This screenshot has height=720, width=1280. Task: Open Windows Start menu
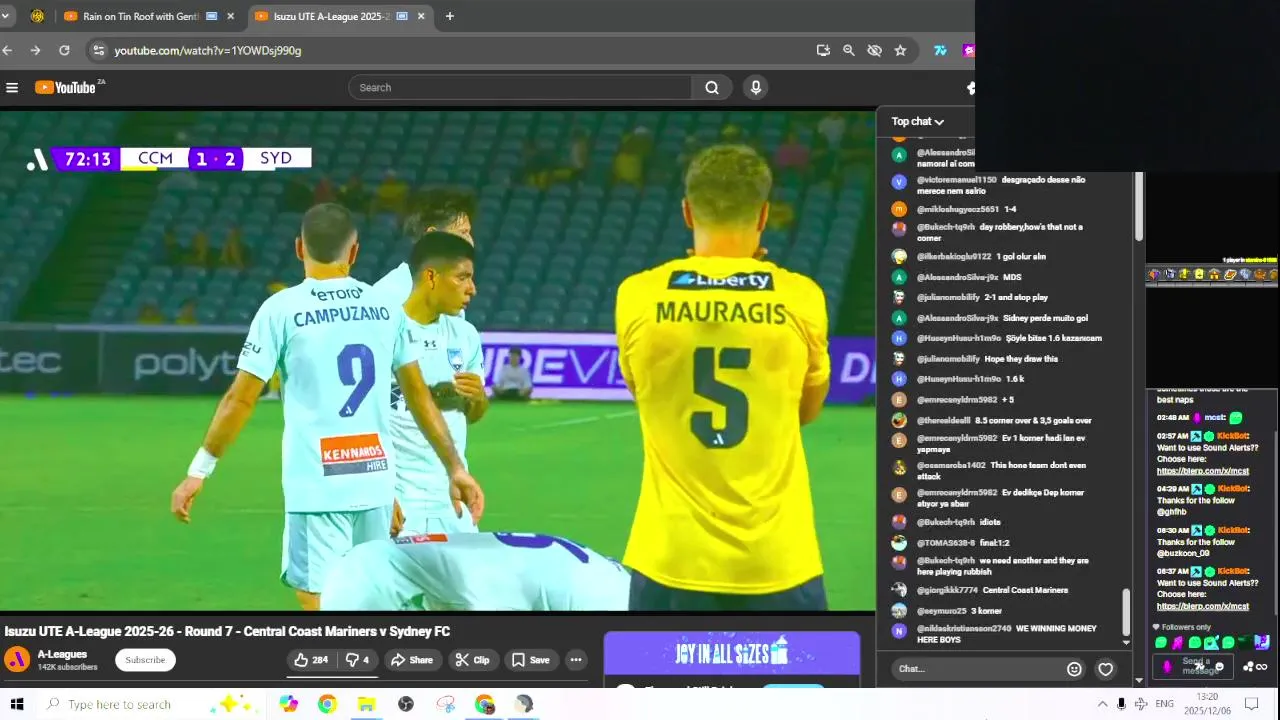pyautogui.click(x=17, y=704)
